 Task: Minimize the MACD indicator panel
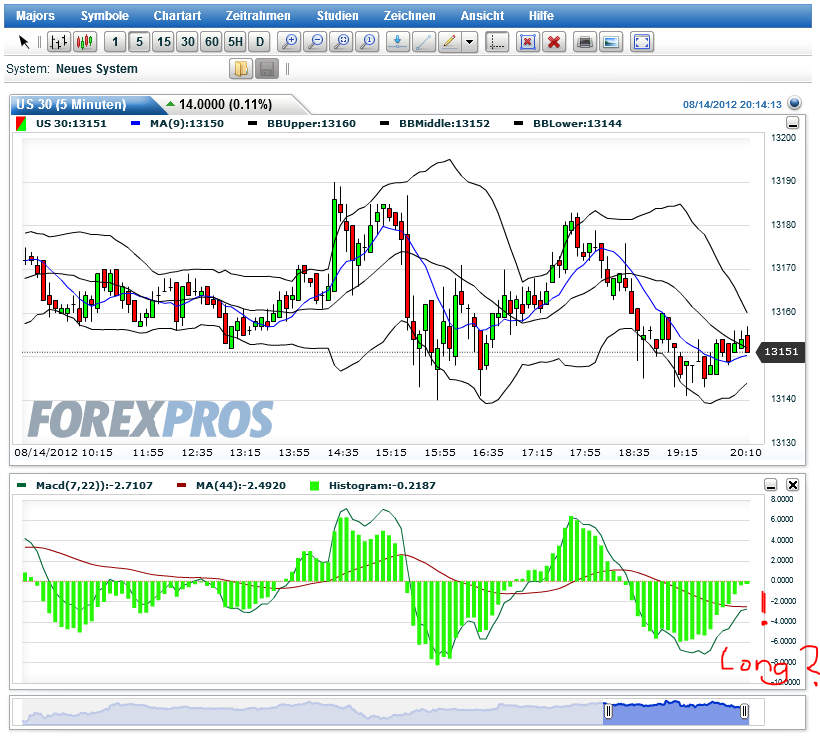pos(771,485)
